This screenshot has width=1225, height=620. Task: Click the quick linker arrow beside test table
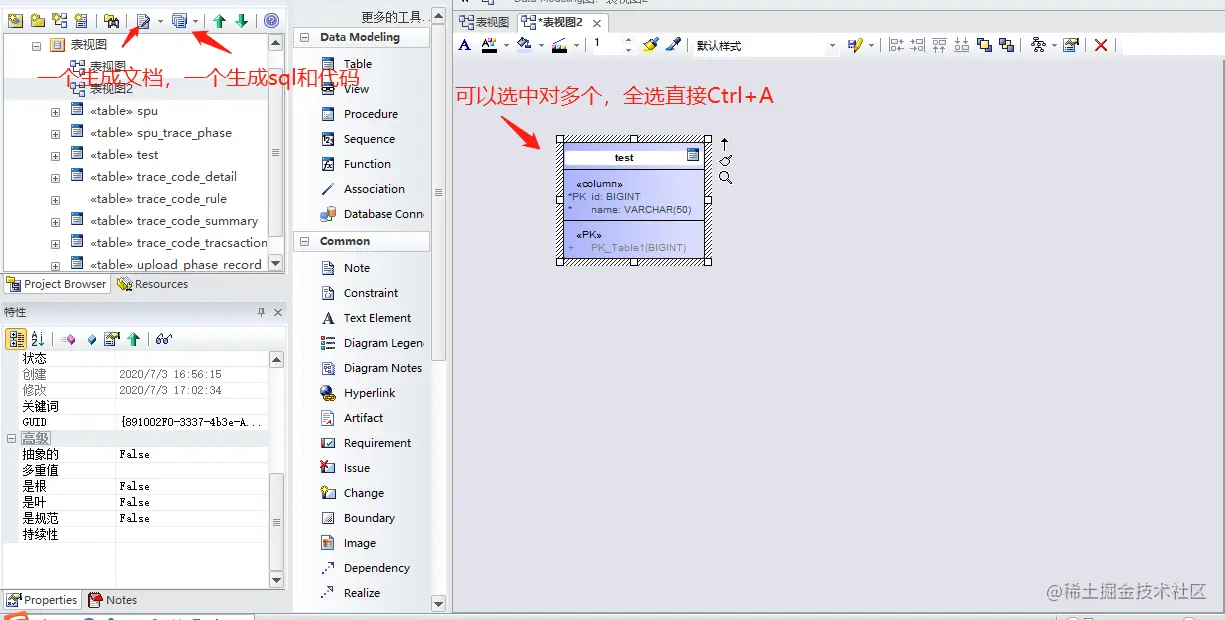coord(725,144)
